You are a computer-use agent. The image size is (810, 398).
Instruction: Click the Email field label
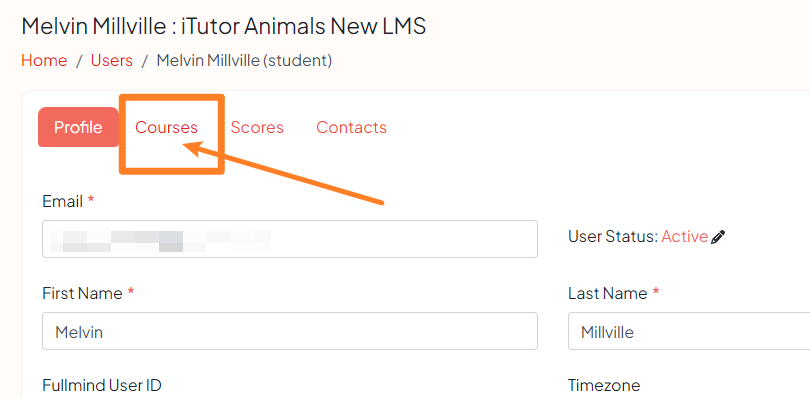(x=63, y=202)
